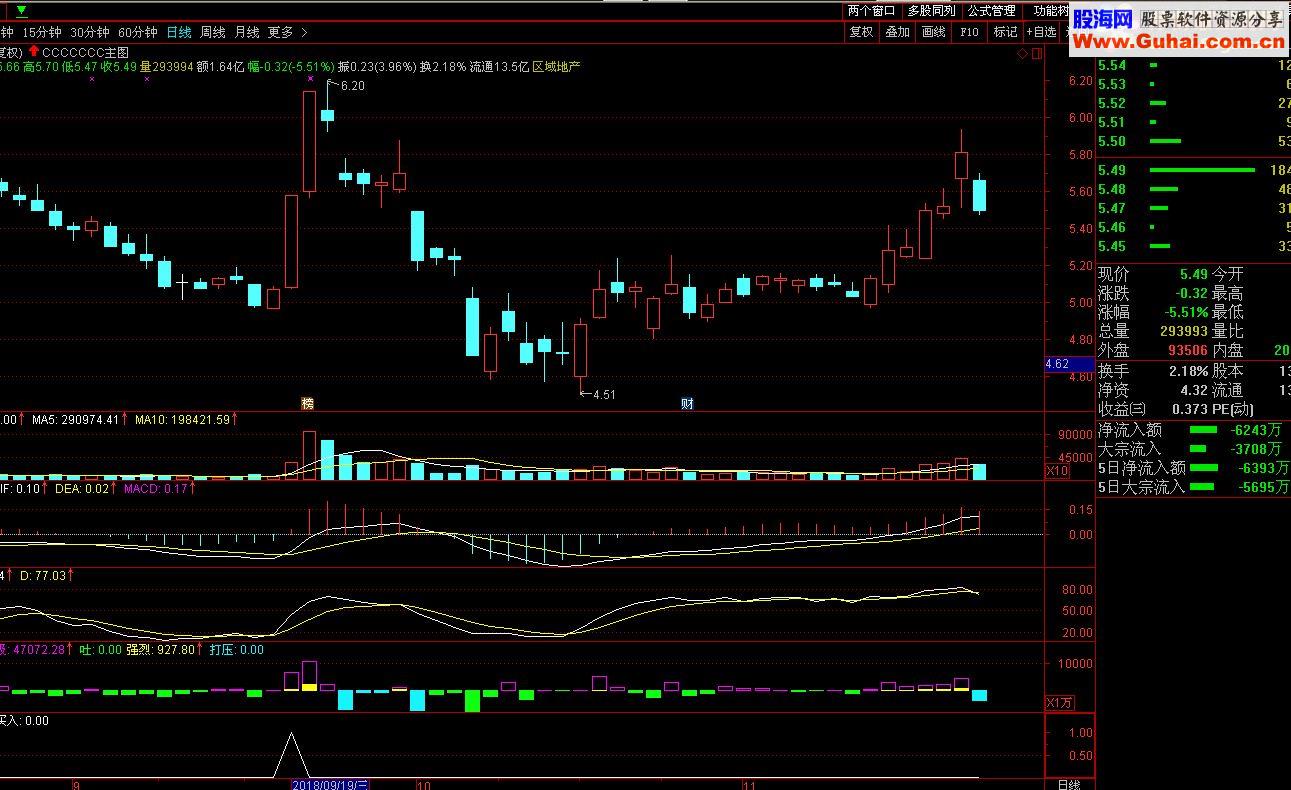Viewport: 1291px width, 790px height.
Task: Select the 日线 daily period tab
Action: (x=179, y=32)
